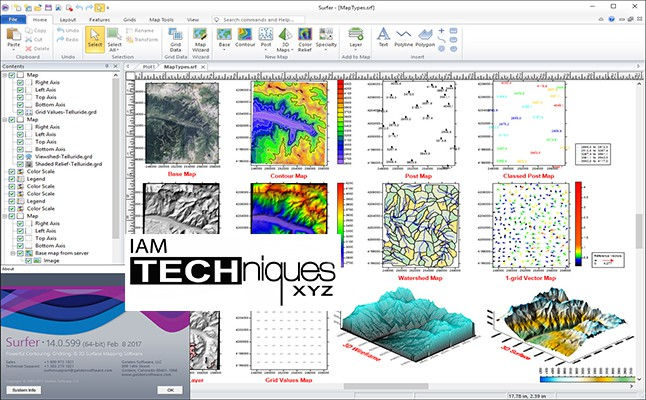Uncheck visibility of Grid Values-Telluride.grd layer
Viewport: 646px width, 400px height.
tap(20, 112)
